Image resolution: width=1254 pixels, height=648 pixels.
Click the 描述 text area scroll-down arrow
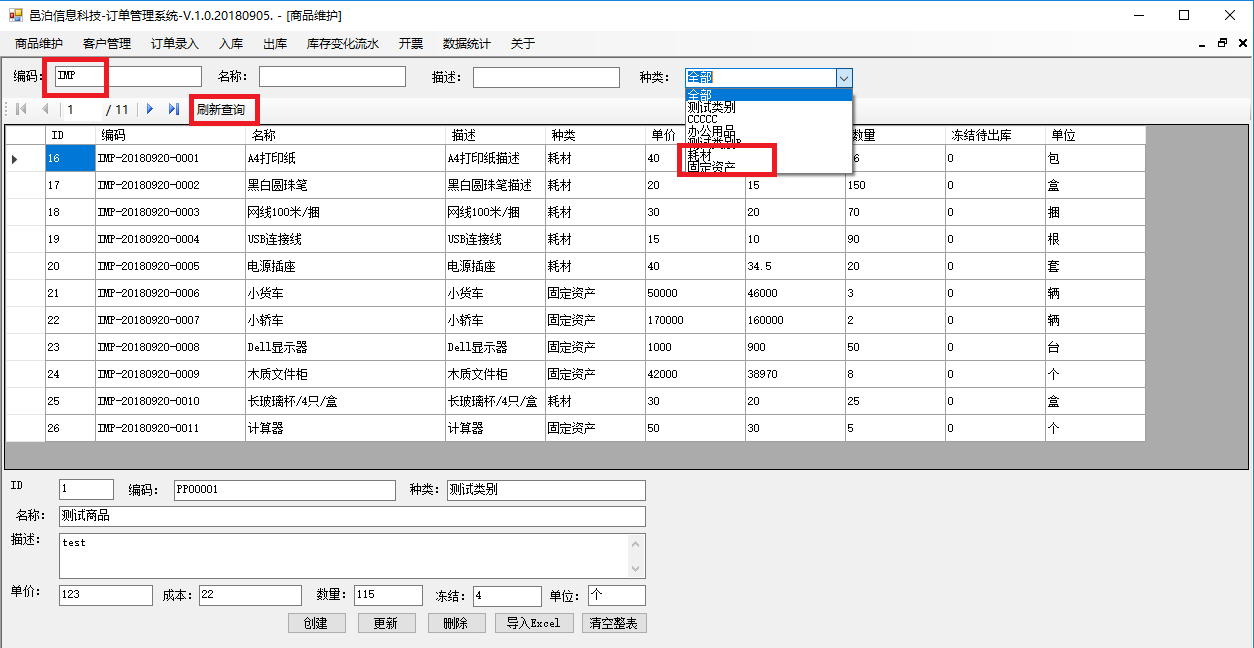636,567
